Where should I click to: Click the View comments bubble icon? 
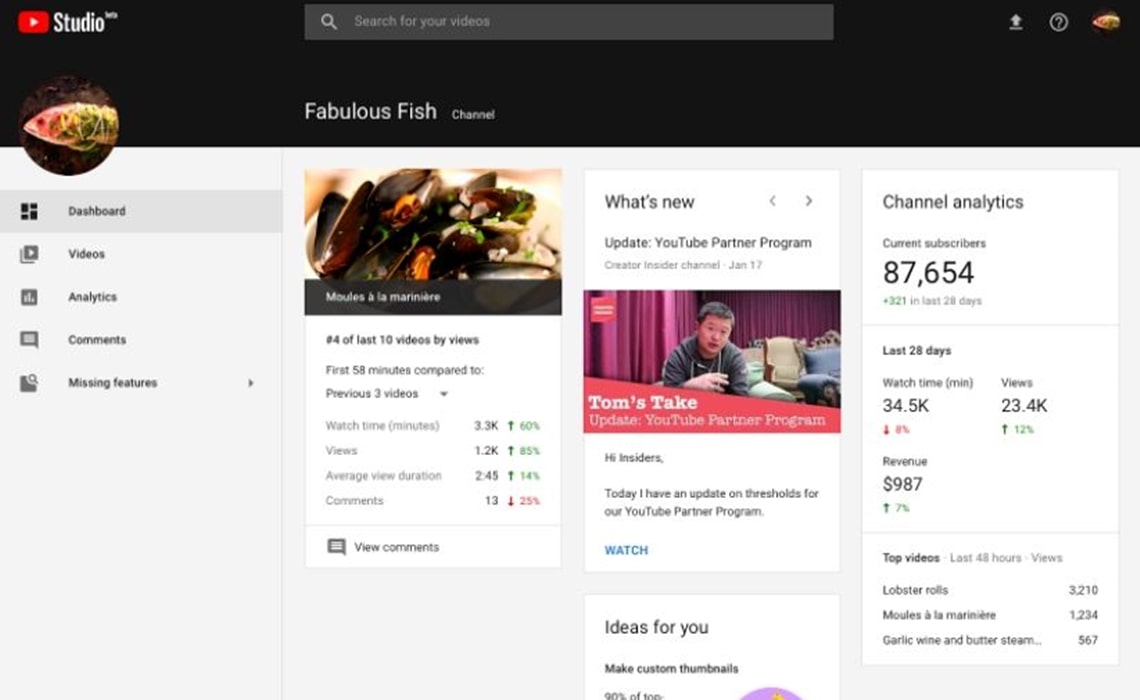point(336,547)
